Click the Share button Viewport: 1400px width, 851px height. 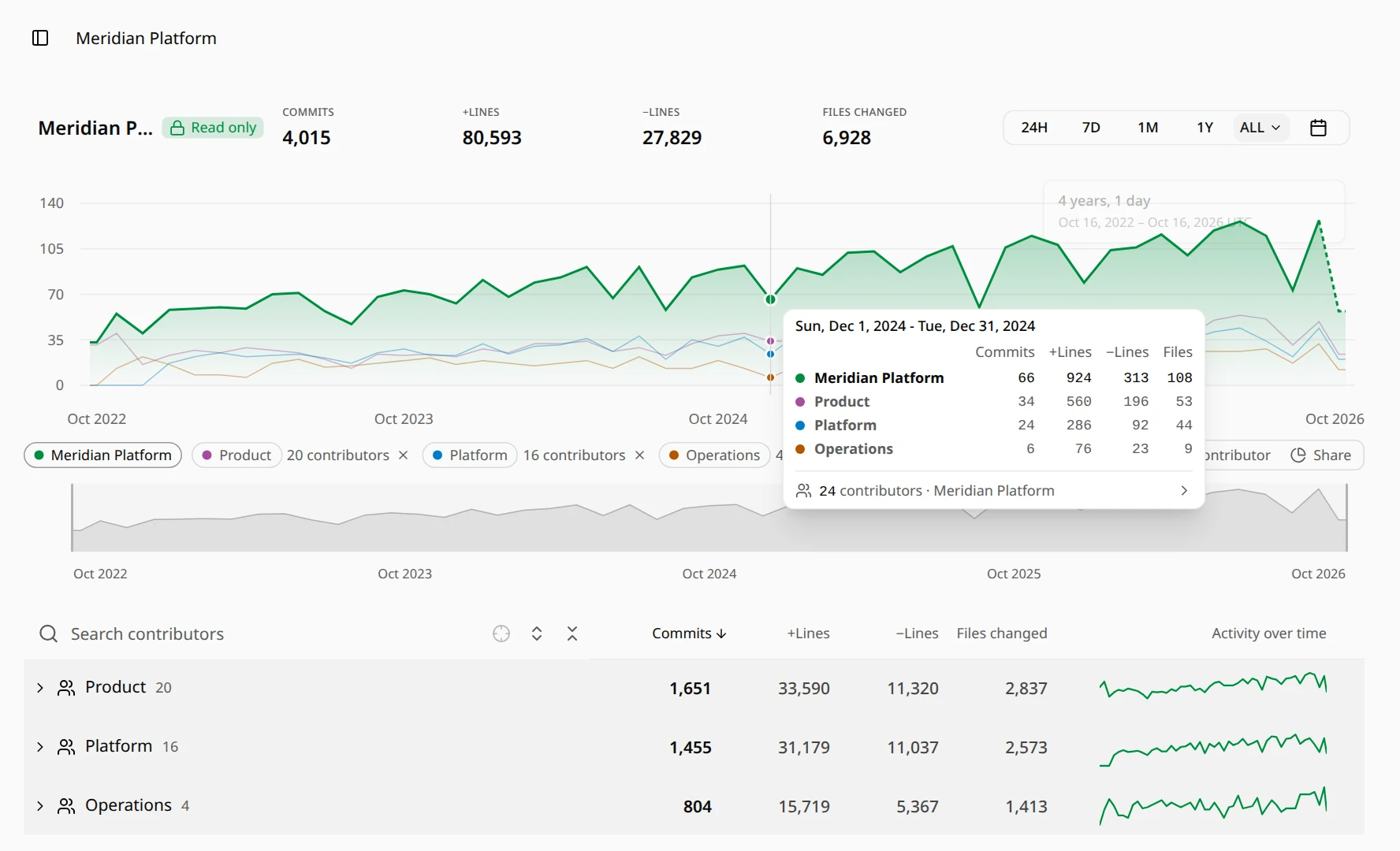1321,455
